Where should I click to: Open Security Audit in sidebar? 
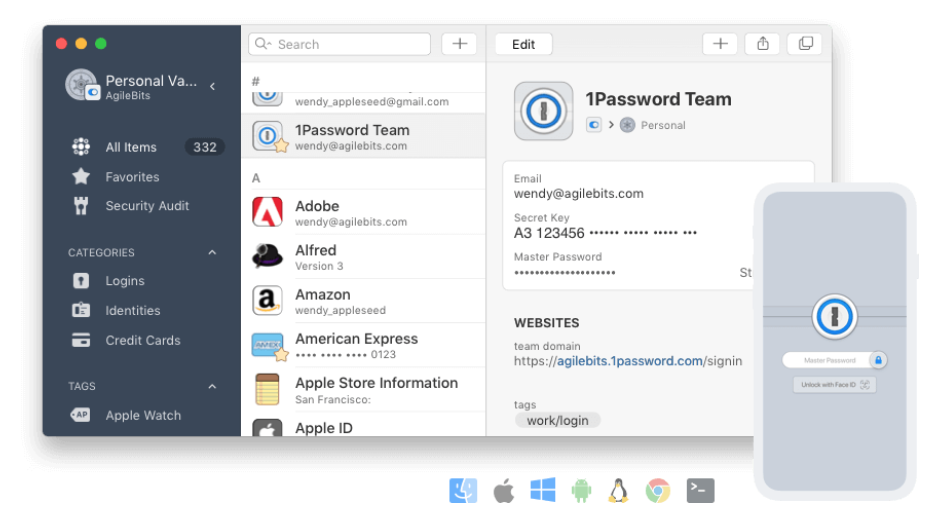pyautogui.click(x=145, y=206)
